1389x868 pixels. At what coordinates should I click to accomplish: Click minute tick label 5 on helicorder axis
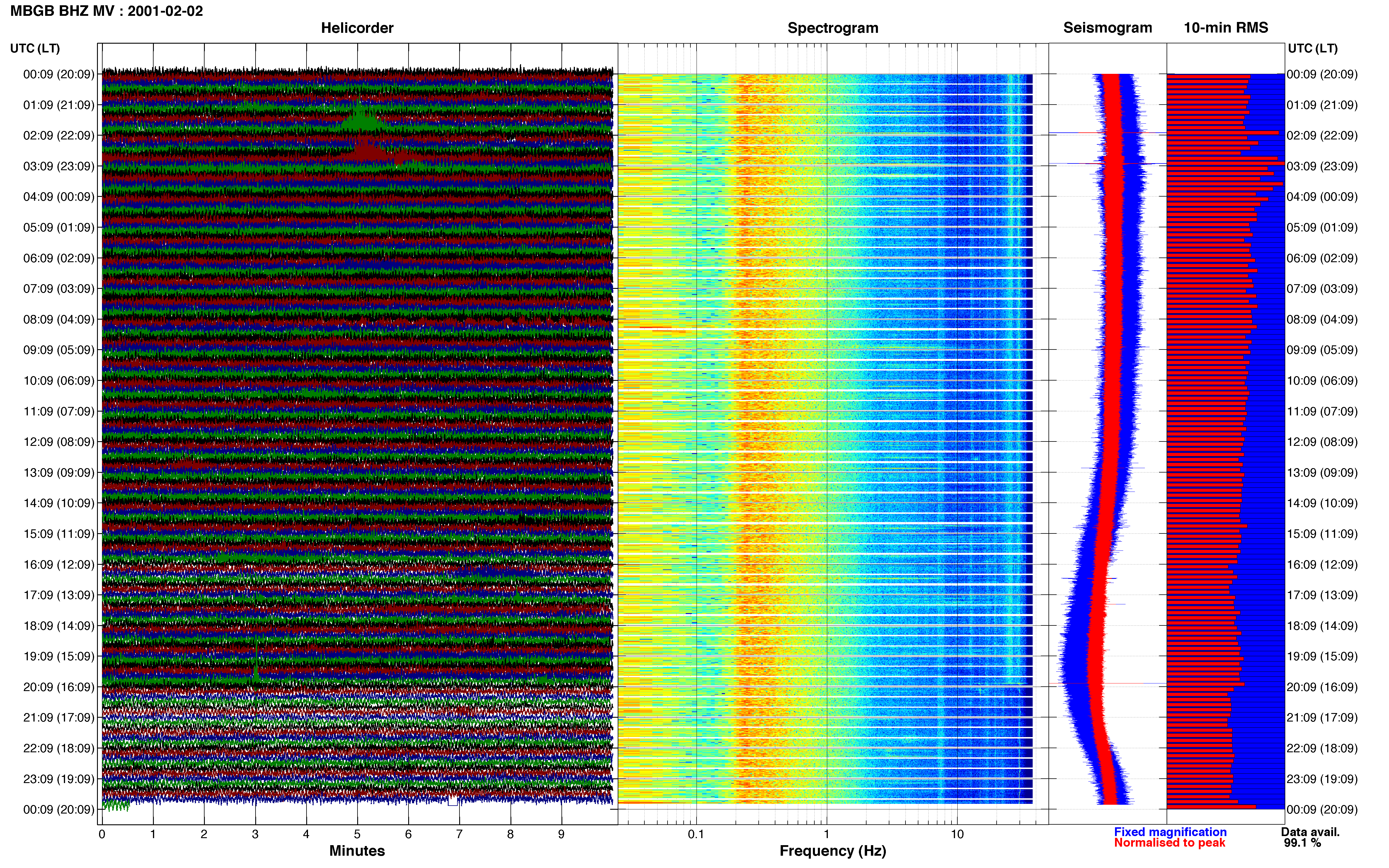point(357,835)
